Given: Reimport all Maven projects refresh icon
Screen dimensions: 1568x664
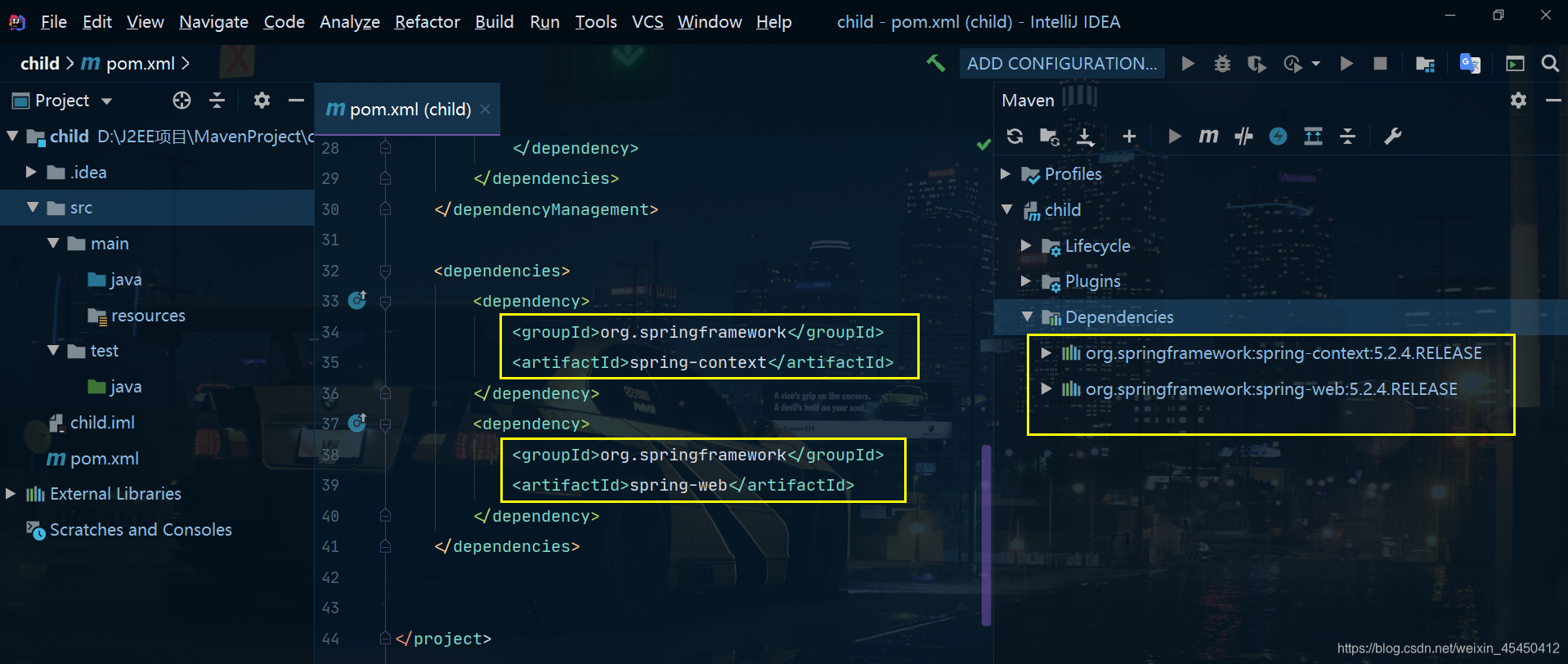Looking at the screenshot, I should point(1015,136).
